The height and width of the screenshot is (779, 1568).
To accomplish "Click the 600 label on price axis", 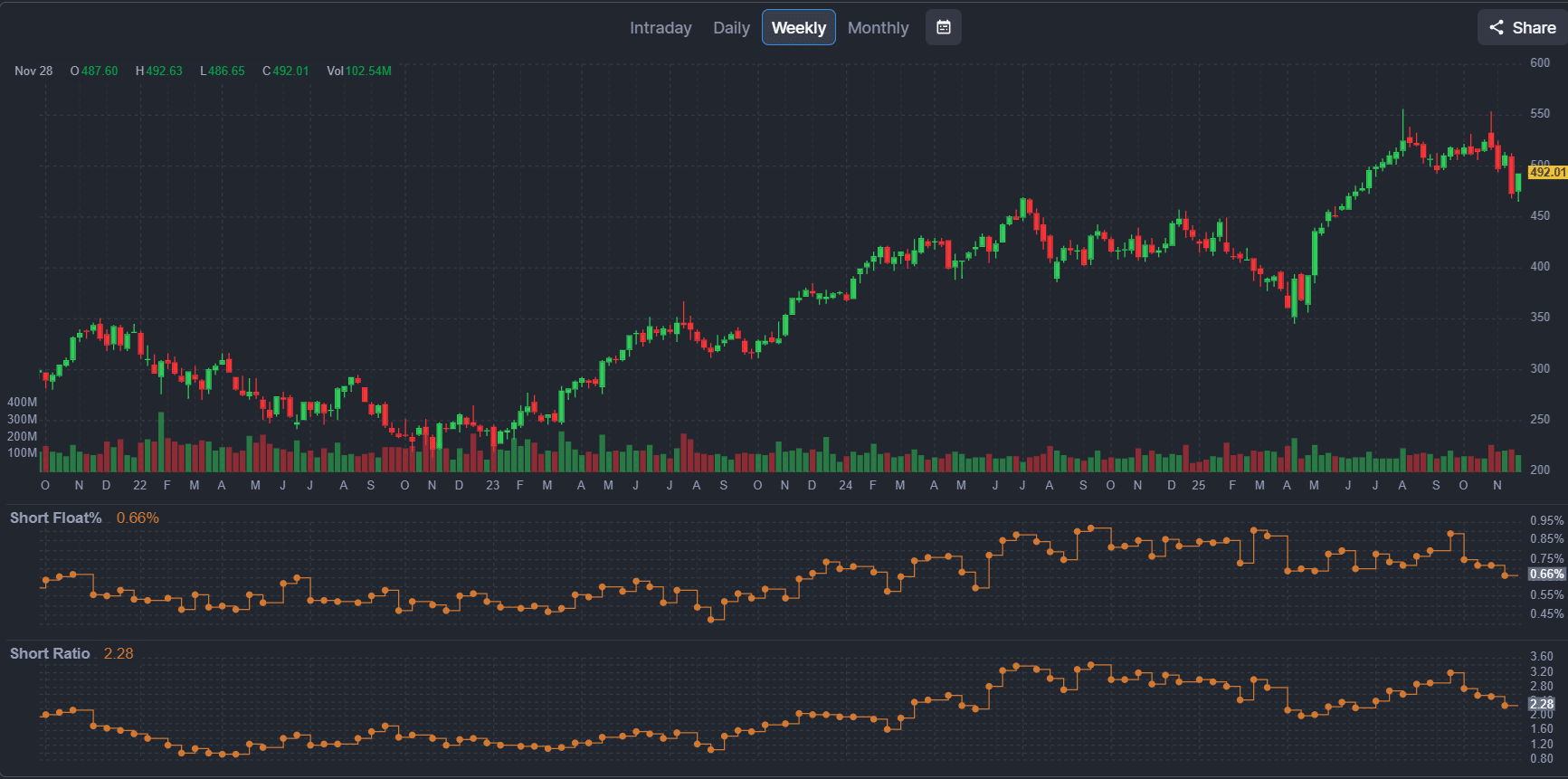I will 1540,62.
